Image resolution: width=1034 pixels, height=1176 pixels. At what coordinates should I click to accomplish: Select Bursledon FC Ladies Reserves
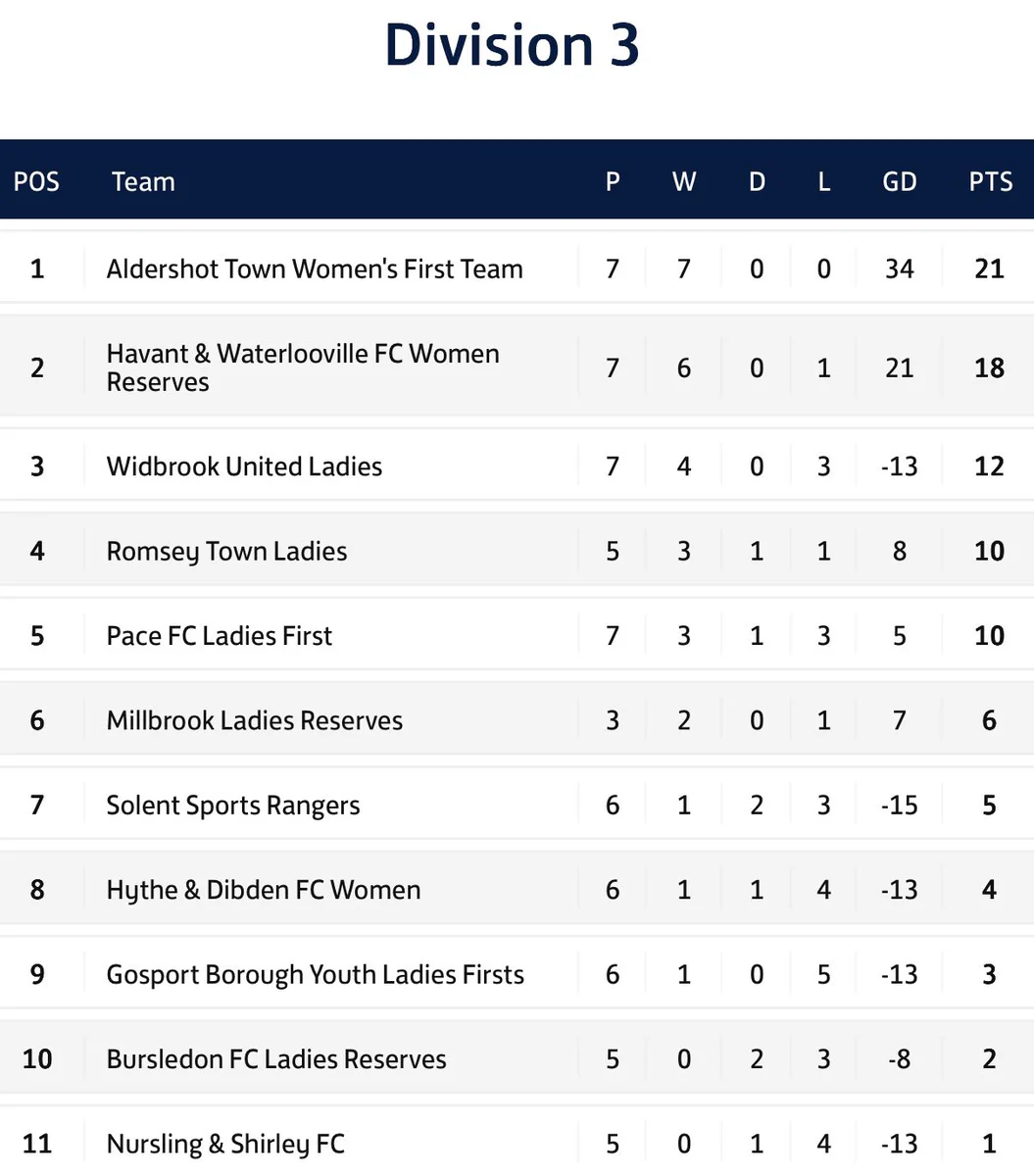point(276,1059)
